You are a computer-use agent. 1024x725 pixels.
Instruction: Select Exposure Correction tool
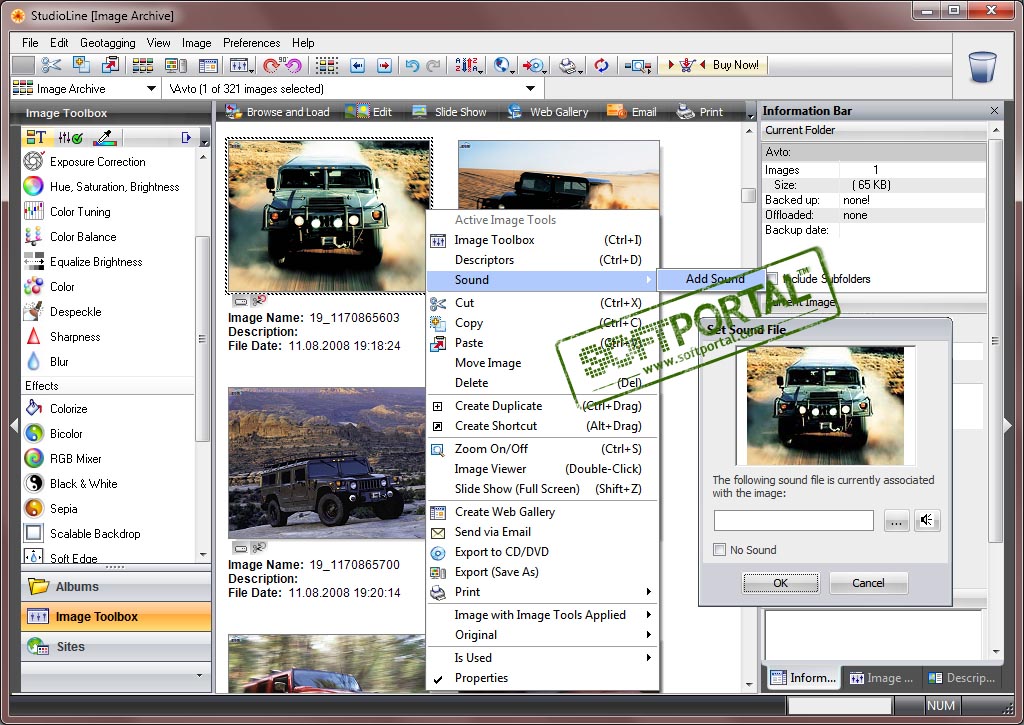coord(97,161)
